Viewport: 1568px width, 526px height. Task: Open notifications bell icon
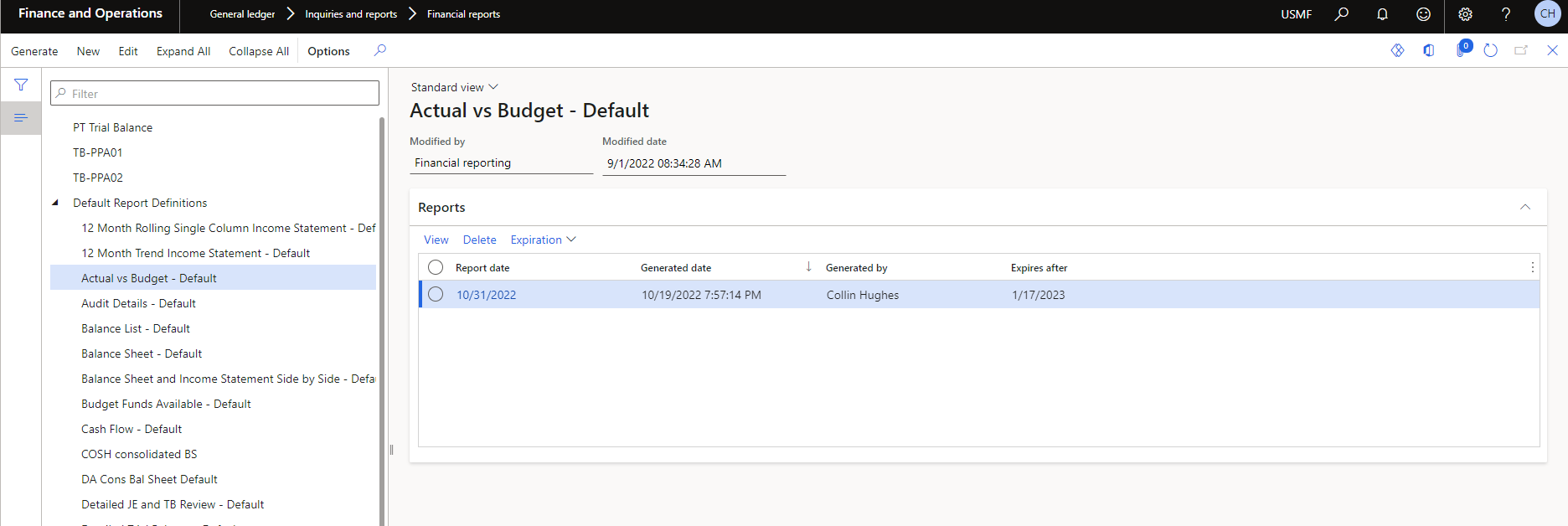[1382, 14]
